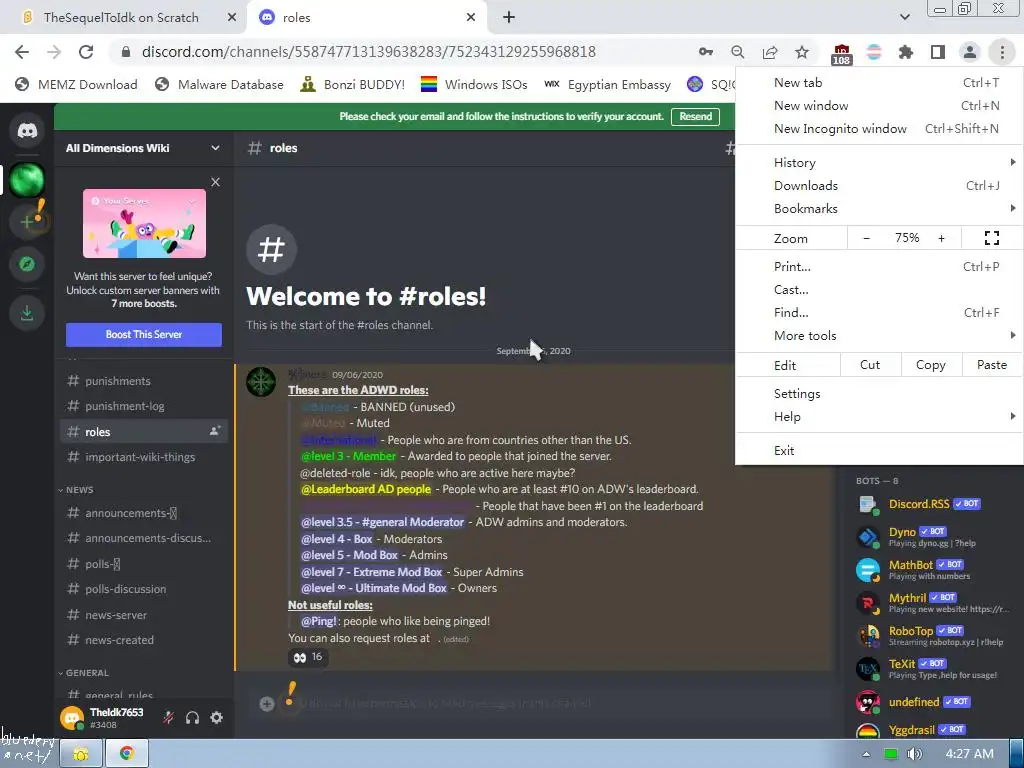1024x768 pixels.
Task: Click Copy in the Edit row
Action: (x=931, y=365)
